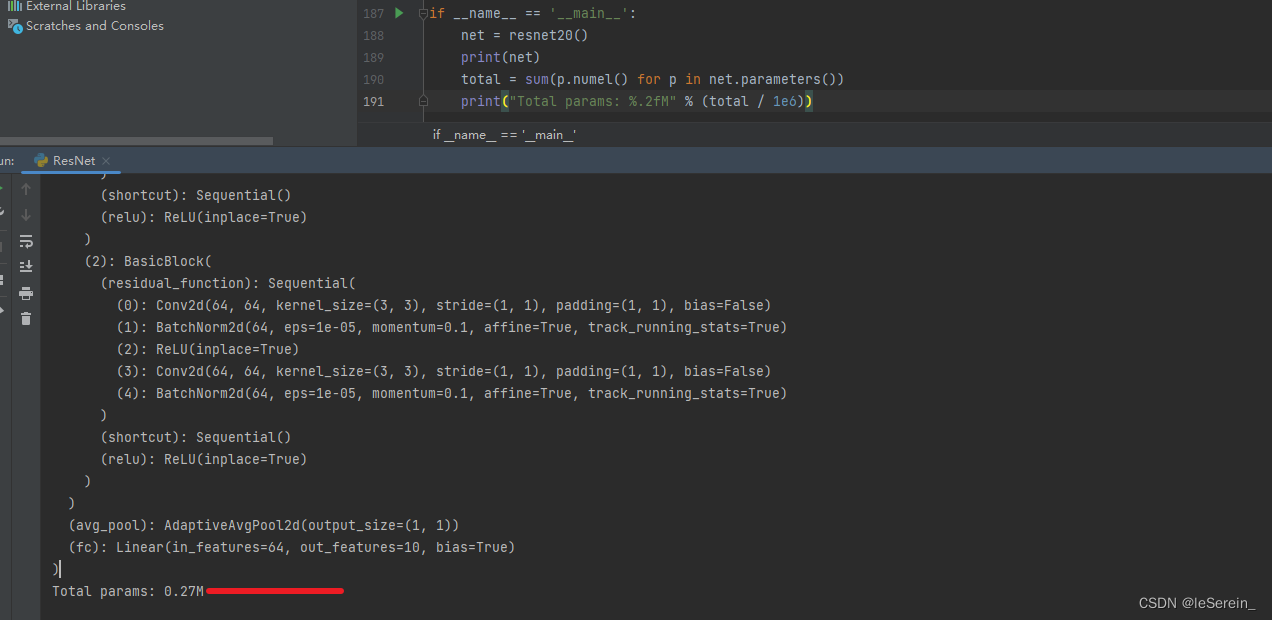
Task: Print the console output with printer icon
Action: (26, 293)
